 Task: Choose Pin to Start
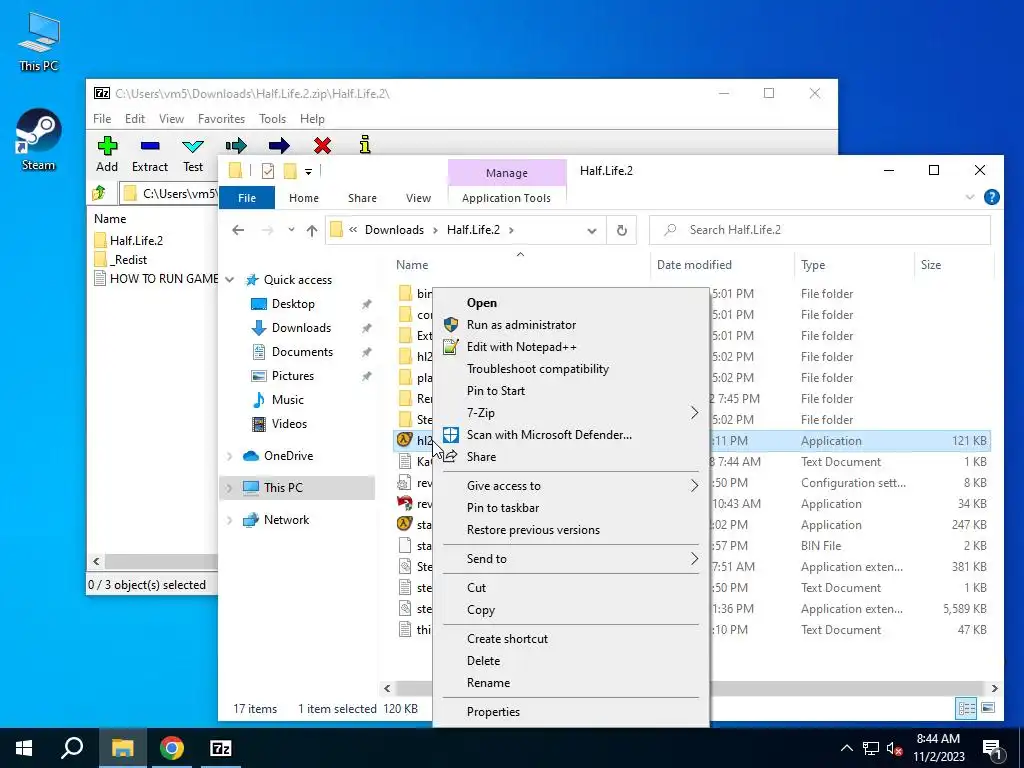pos(571,391)
